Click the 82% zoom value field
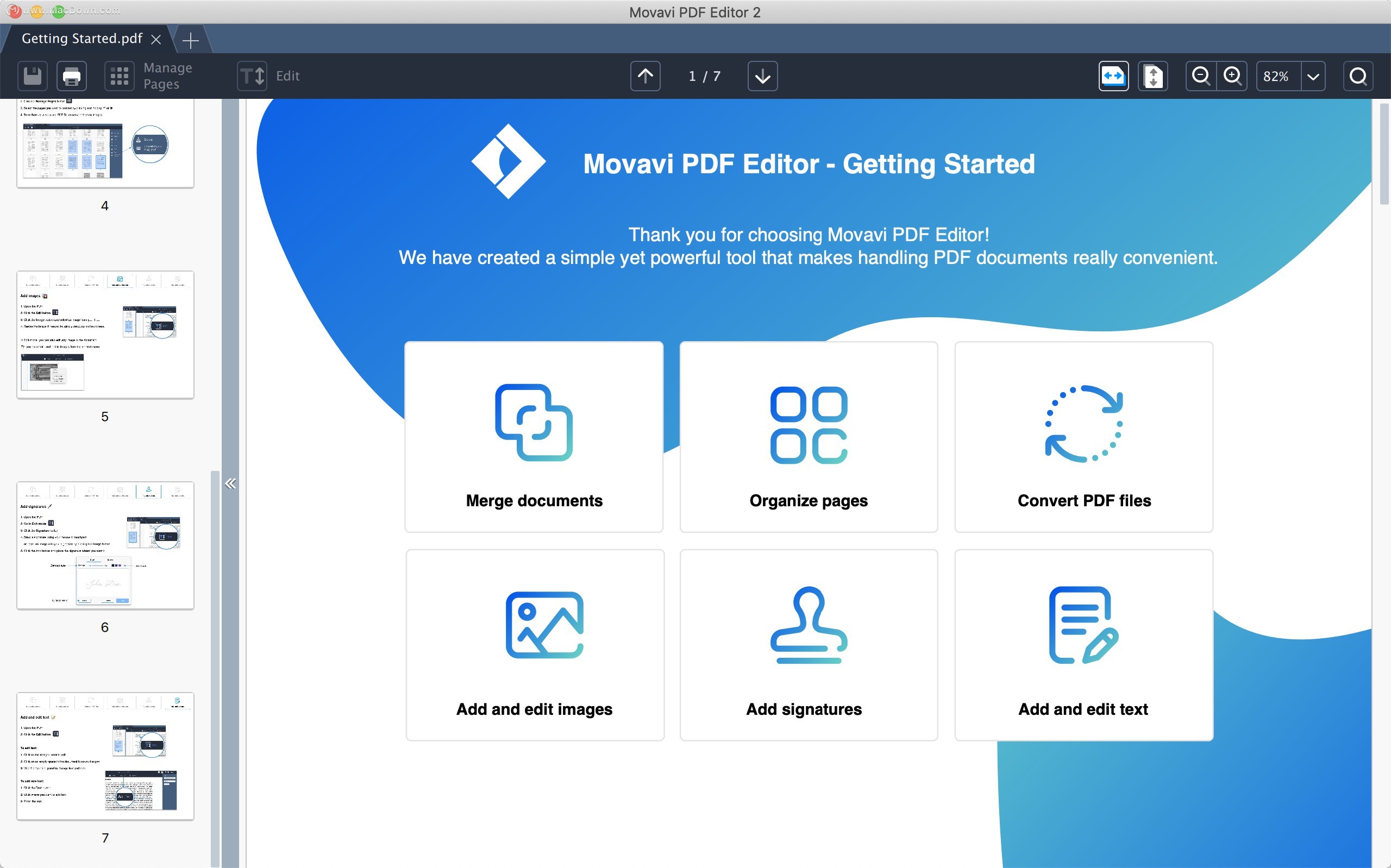The image size is (1391, 868). (1278, 76)
